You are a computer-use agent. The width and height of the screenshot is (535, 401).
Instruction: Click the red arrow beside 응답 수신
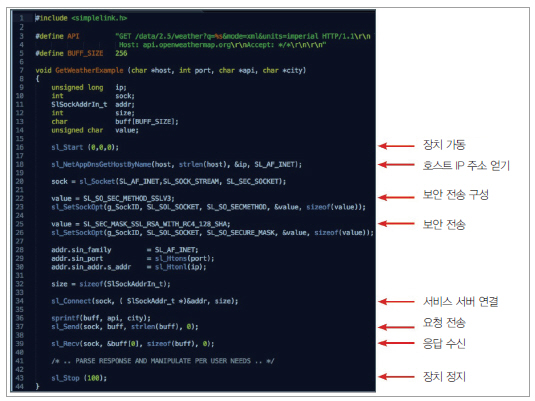396,343
